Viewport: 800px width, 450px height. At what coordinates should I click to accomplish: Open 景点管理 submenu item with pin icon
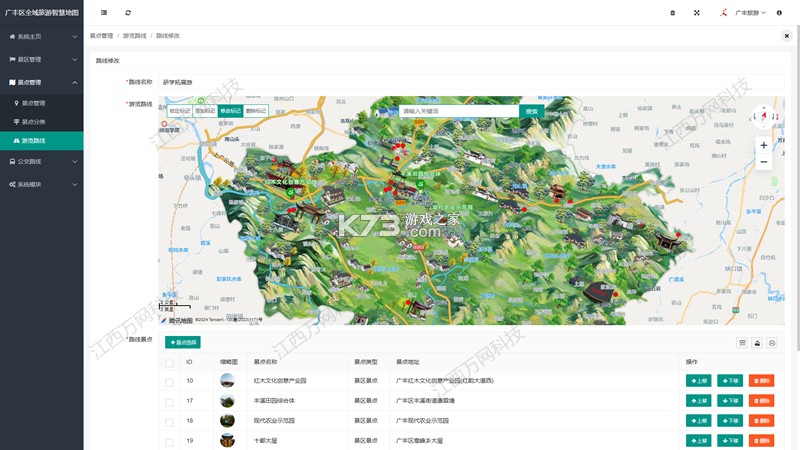point(42,103)
